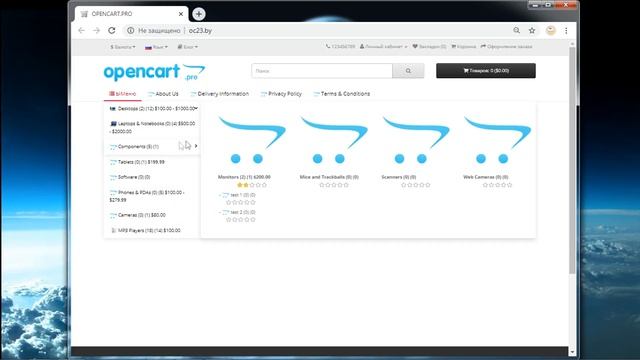Screen dimensions: 640x360
Task: Click the Monitors cart thumbnail
Action: [x=252, y=140]
